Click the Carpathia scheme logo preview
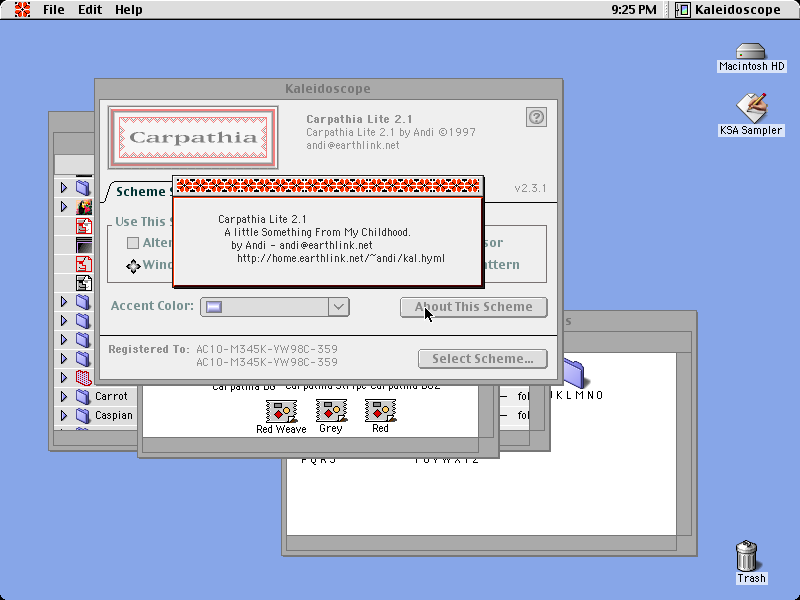The height and width of the screenshot is (600, 800). [193, 137]
